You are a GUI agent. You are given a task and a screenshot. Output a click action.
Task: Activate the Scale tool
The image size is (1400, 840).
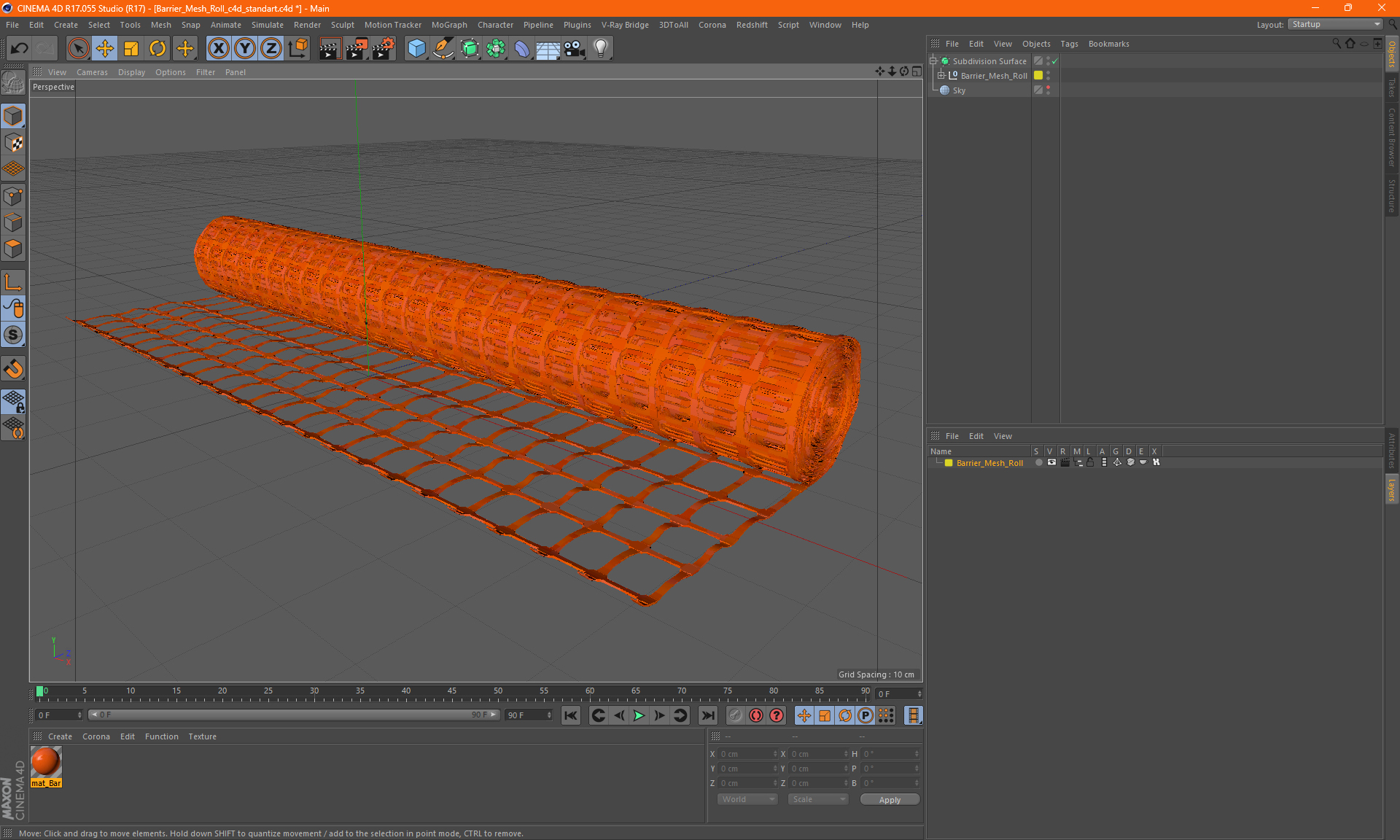tap(131, 49)
